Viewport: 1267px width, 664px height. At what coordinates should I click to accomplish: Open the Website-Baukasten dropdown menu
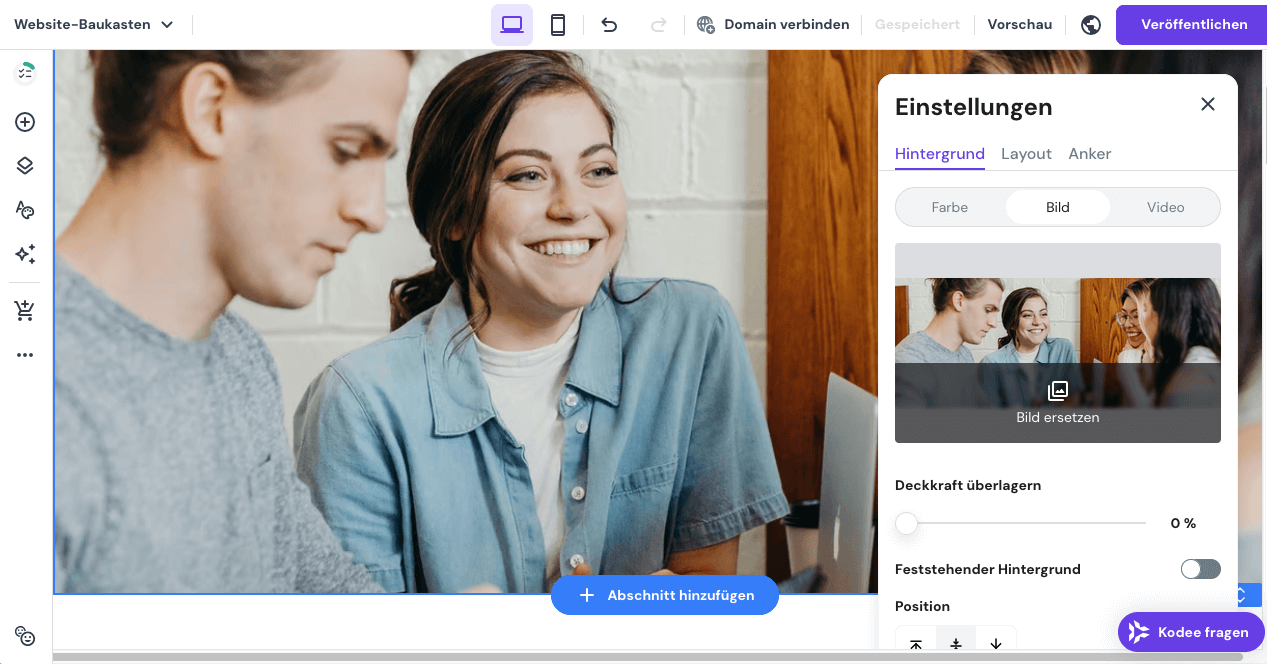94,24
